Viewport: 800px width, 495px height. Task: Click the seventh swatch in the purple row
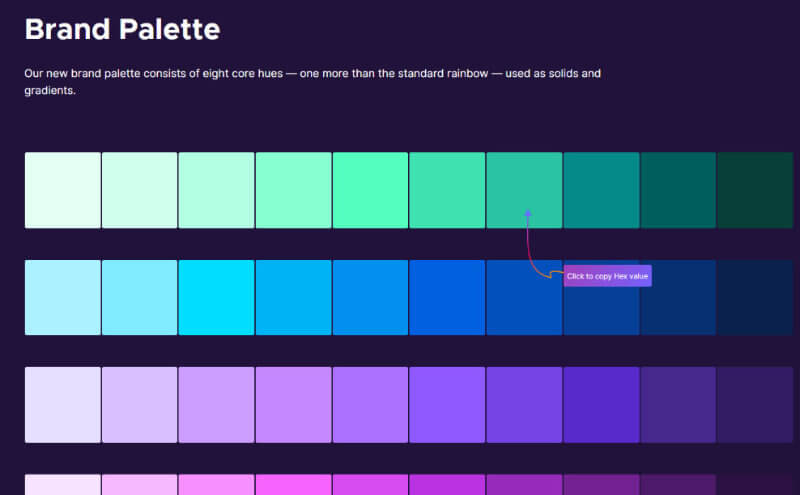point(524,405)
